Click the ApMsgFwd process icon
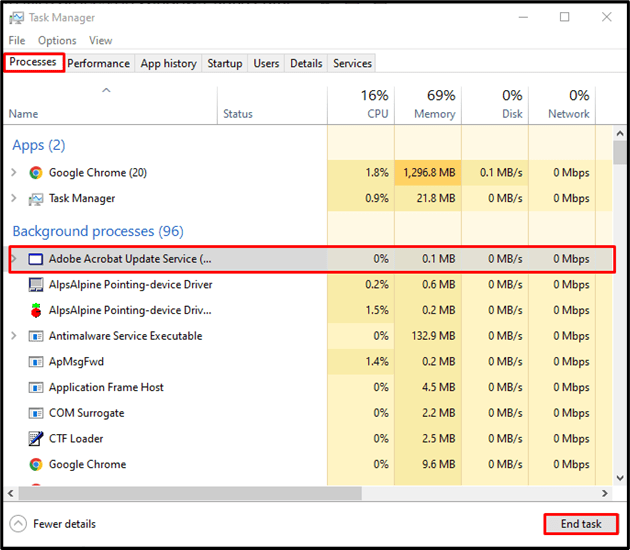630x550 pixels. 36,362
